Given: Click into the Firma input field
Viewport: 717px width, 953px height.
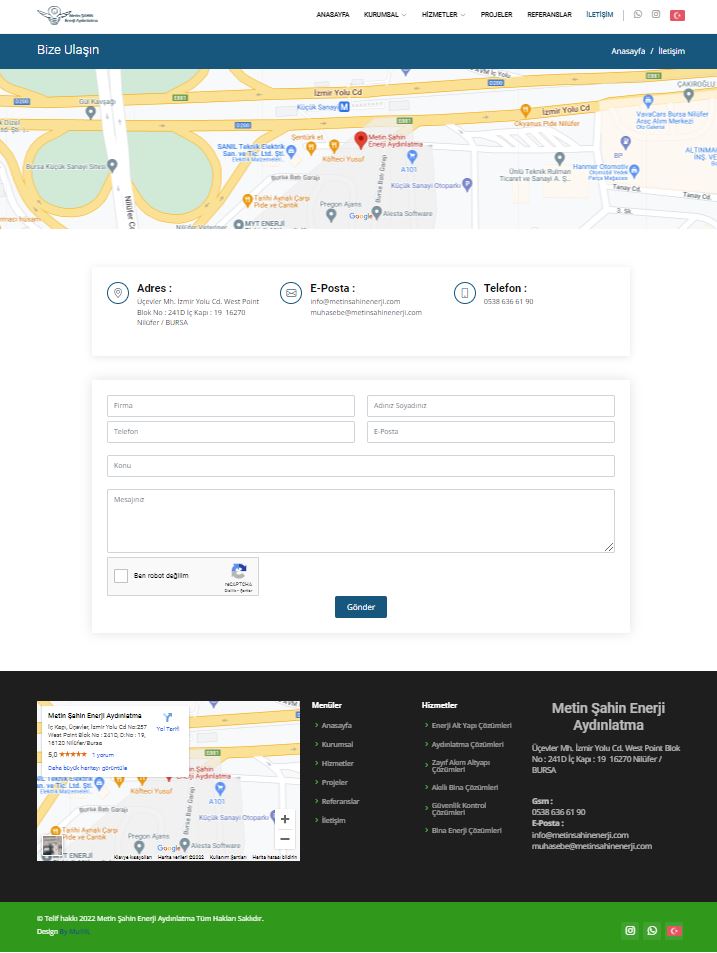Looking at the screenshot, I should coord(231,406).
